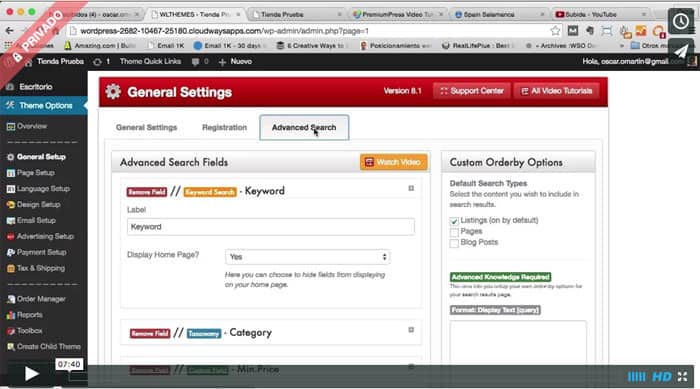Click the Reports chart icon
The image size is (700, 389).
click(11, 315)
